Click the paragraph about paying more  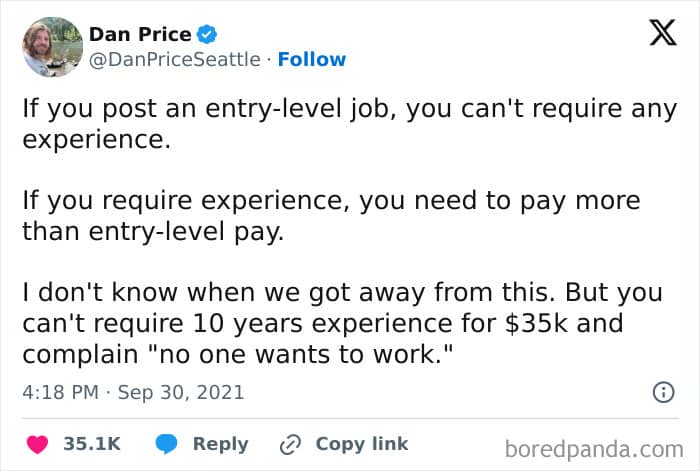pyautogui.click(x=331, y=216)
